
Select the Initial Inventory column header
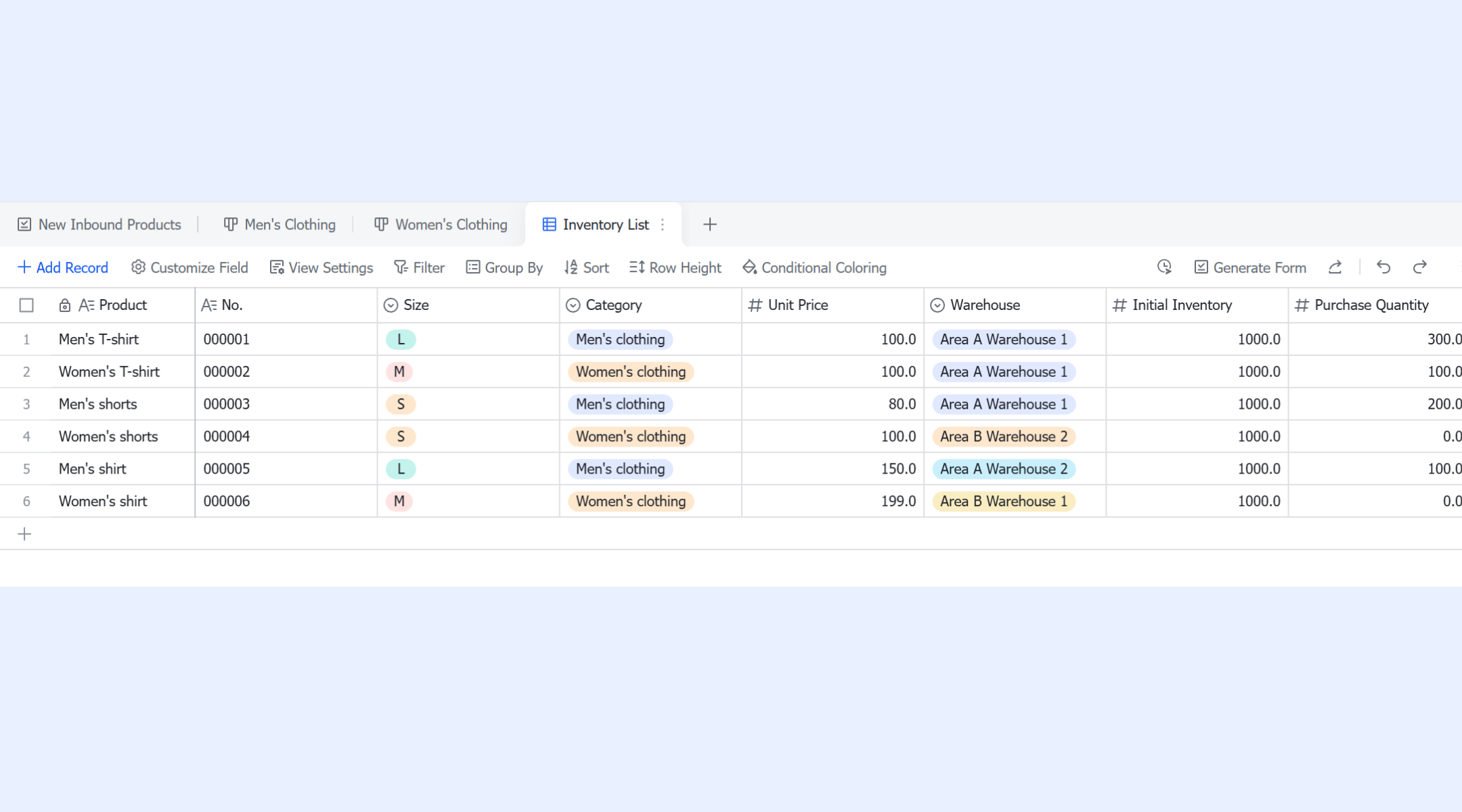pos(1197,305)
